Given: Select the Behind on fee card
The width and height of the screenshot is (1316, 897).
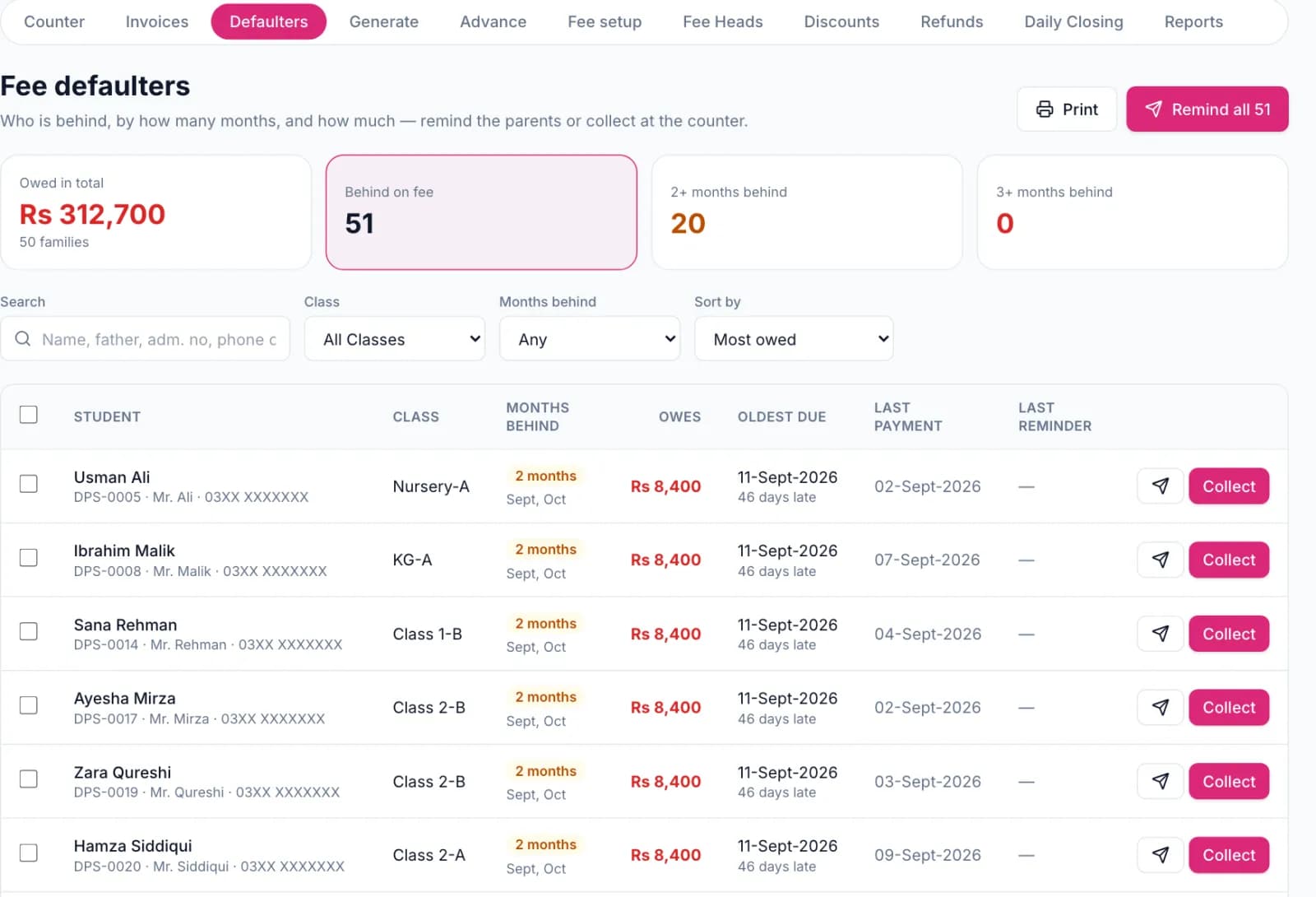Looking at the screenshot, I should click(x=481, y=212).
